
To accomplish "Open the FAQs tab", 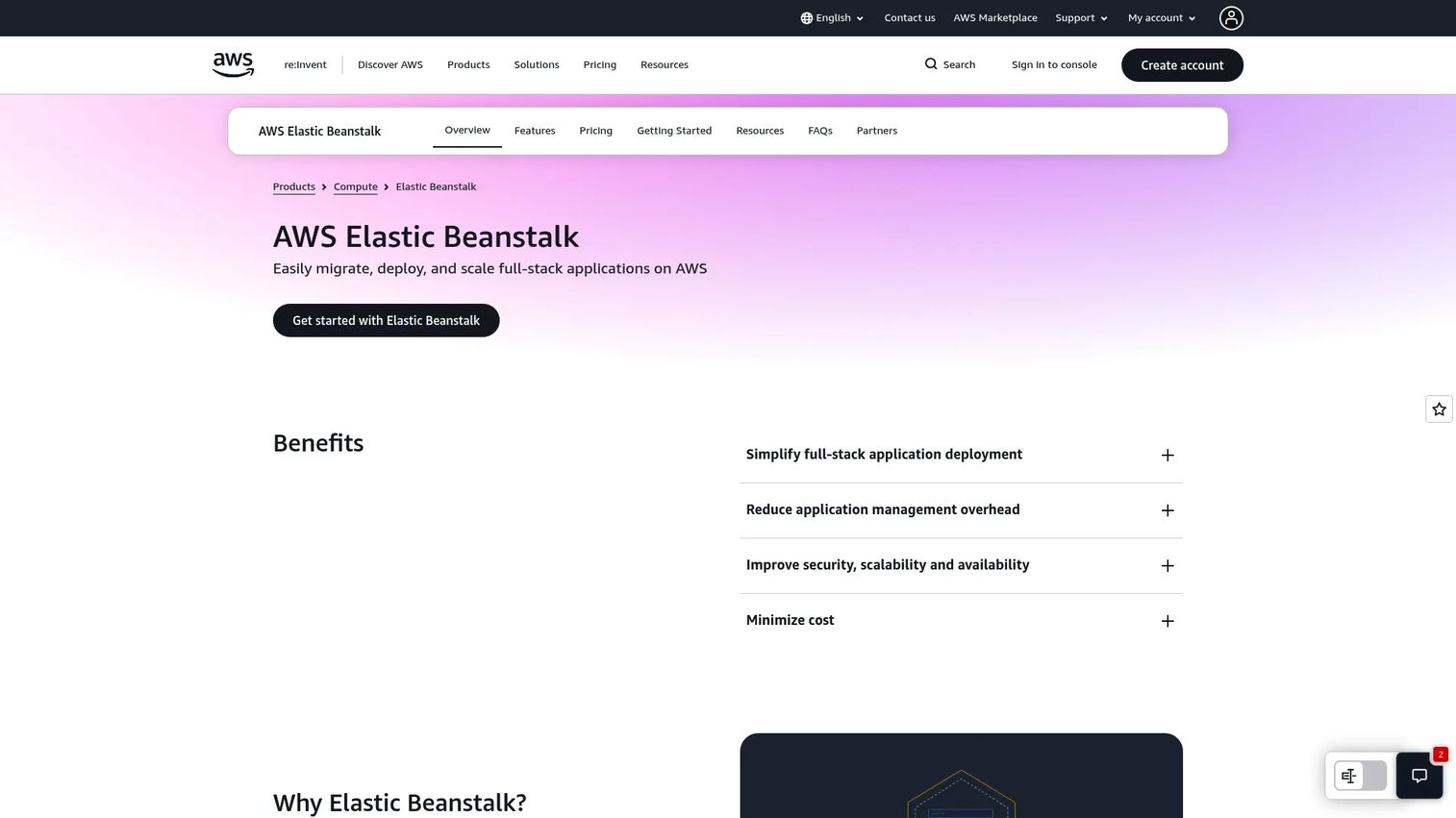I will click(820, 131).
